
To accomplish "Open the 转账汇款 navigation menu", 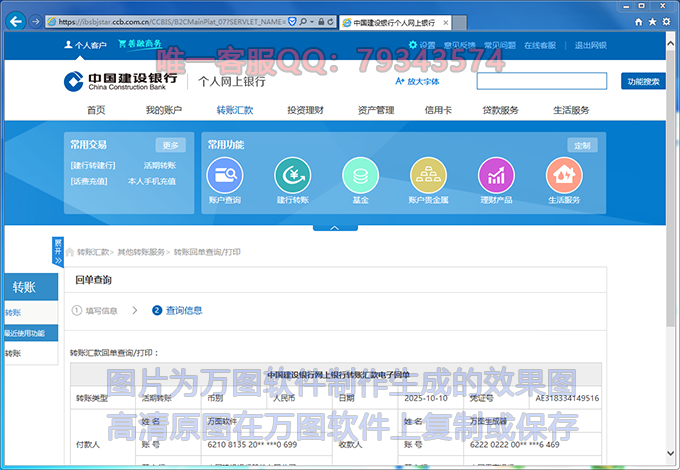I will tap(235, 110).
